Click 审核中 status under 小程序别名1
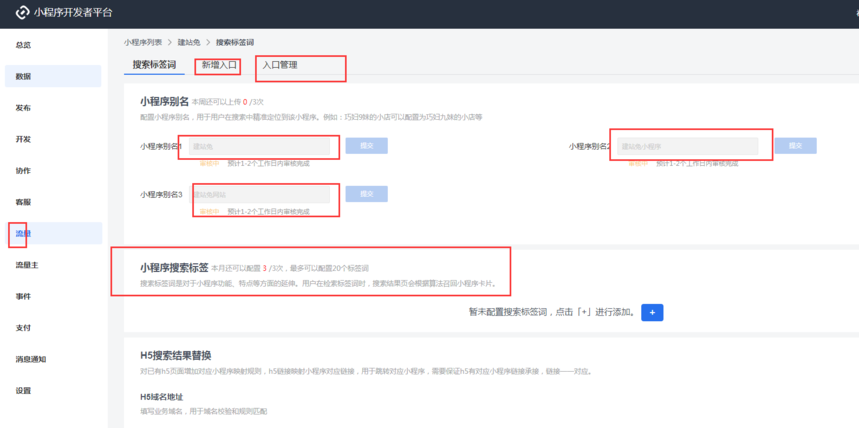This screenshot has height=428, width=859. (x=209, y=163)
